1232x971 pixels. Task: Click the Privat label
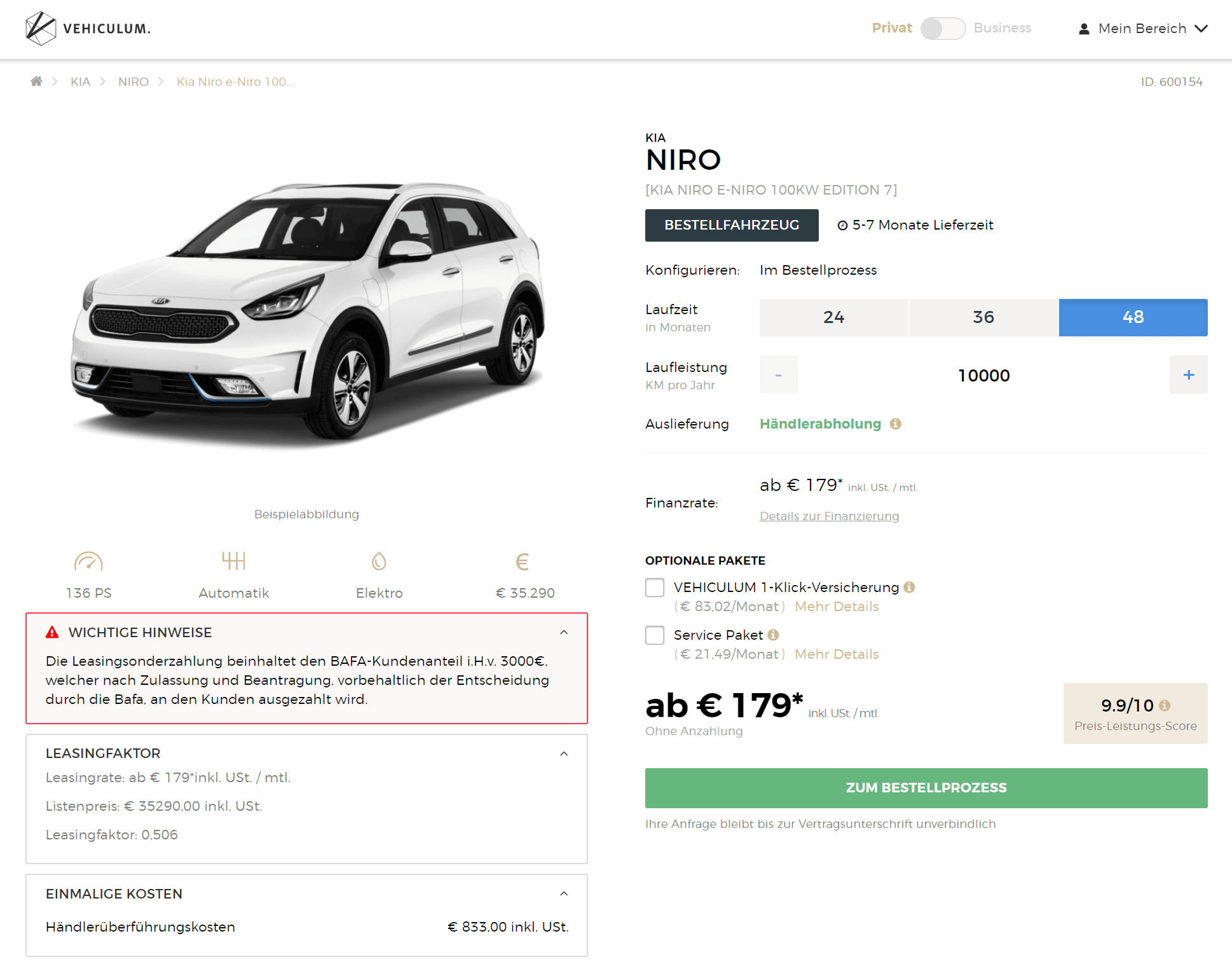pyautogui.click(x=892, y=28)
